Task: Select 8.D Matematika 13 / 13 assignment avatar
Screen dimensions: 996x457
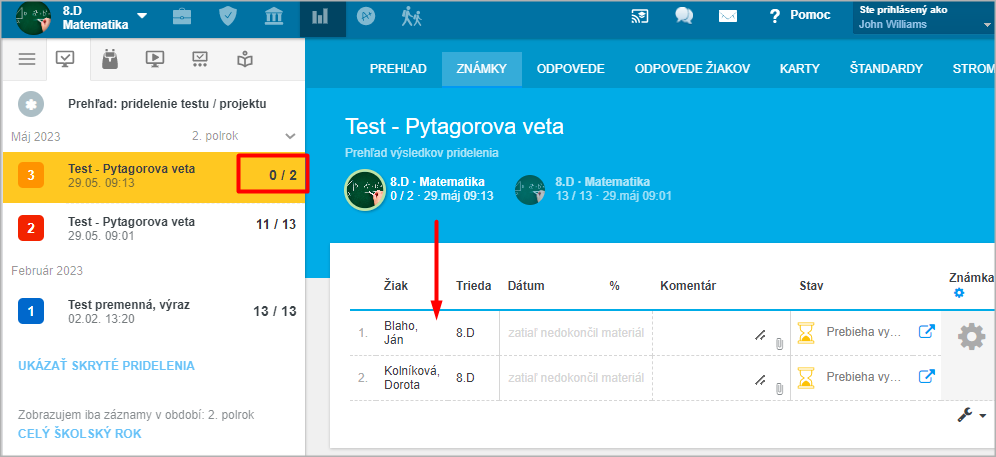Action: pos(530,189)
